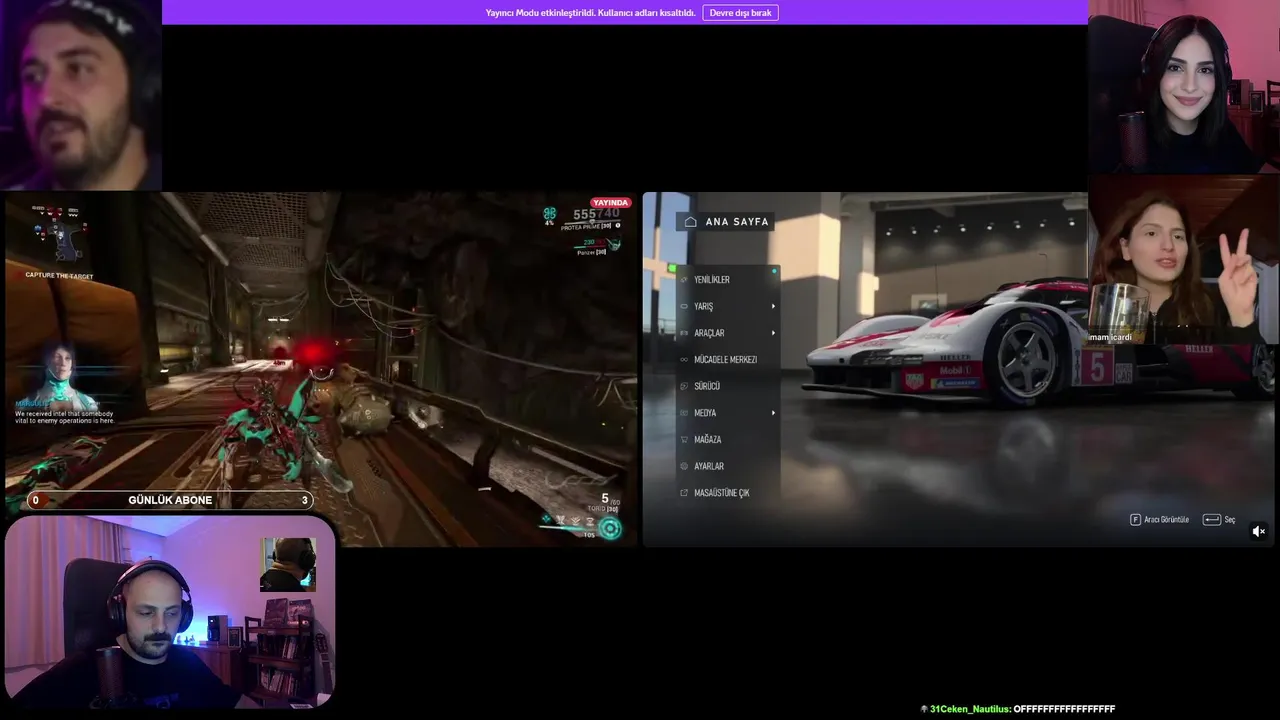
Task: Click the 'OFFFFFFFFFFFFFFFFF' chat message
Action: click(x=1064, y=709)
